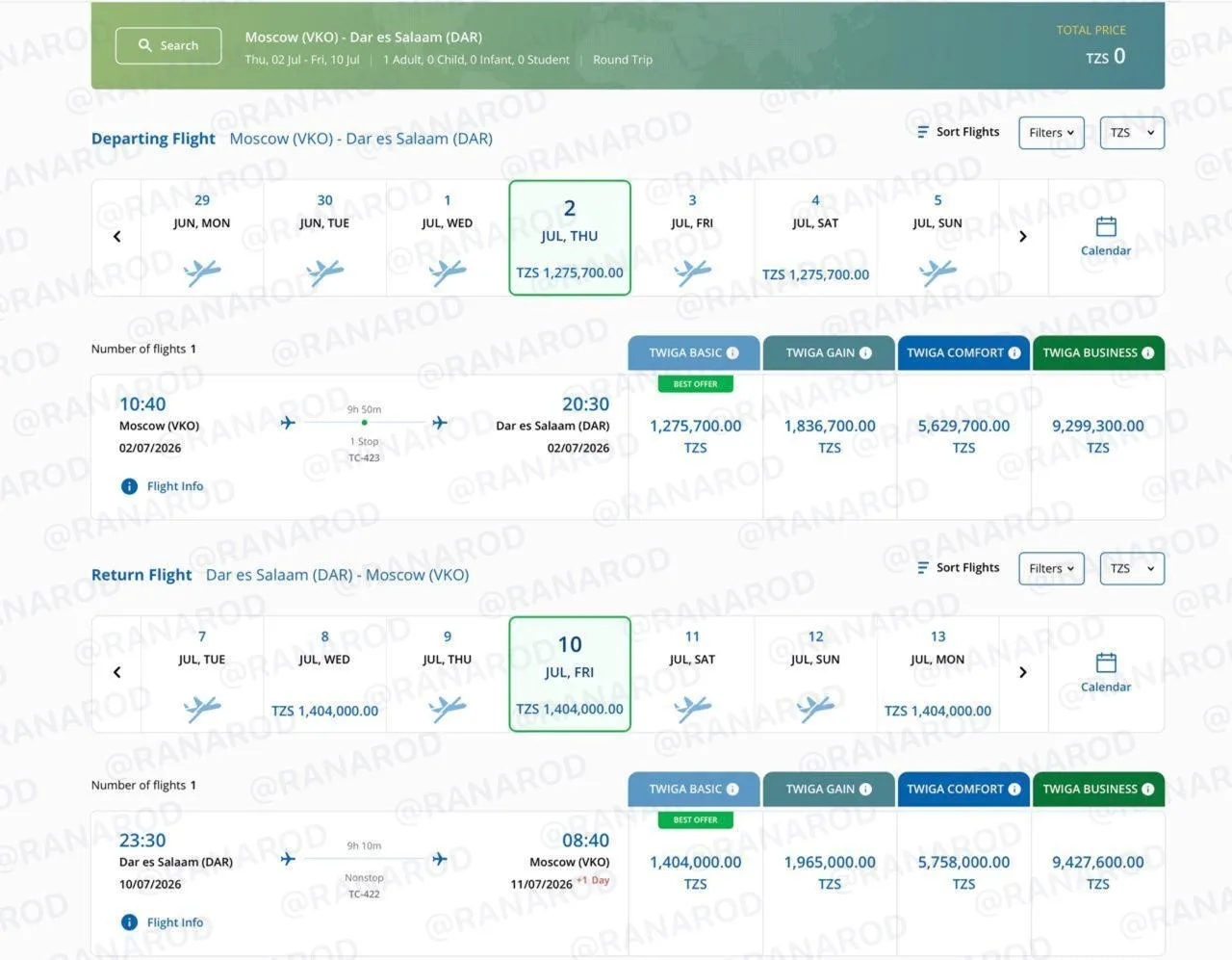This screenshot has height=960, width=1232.
Task: Open the return flight Calendar icon
Action: click(x=1106, y=663)
